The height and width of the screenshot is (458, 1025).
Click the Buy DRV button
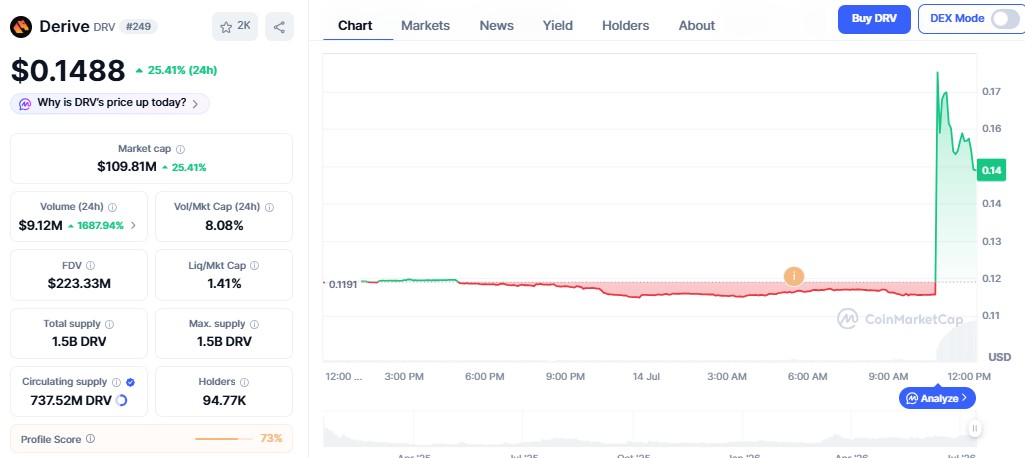coord(874,19)
